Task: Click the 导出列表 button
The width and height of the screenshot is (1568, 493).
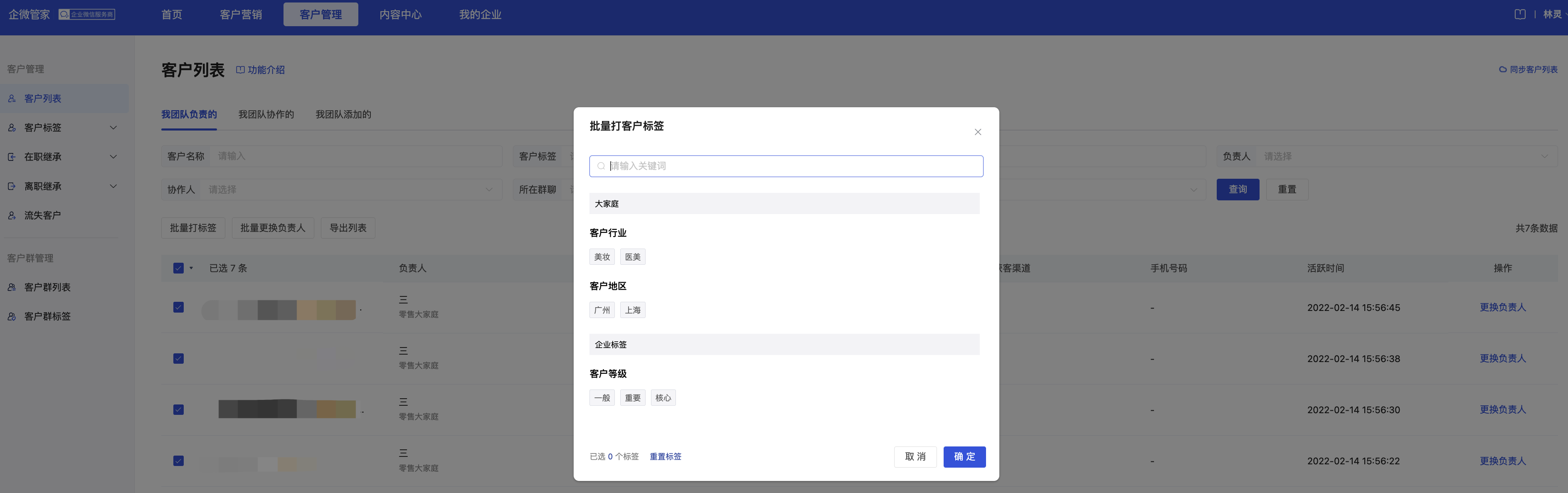Action: click(x=348, y=228)
